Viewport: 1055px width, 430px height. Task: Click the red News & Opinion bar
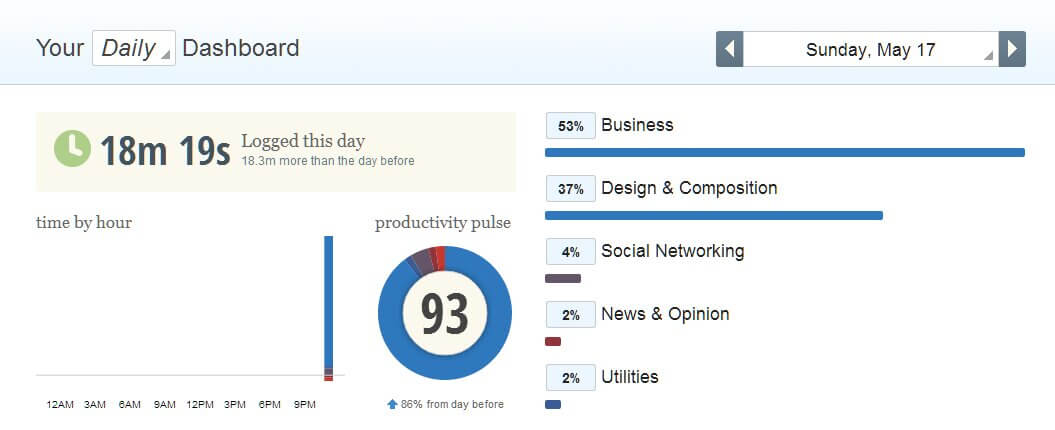(552, 341)
